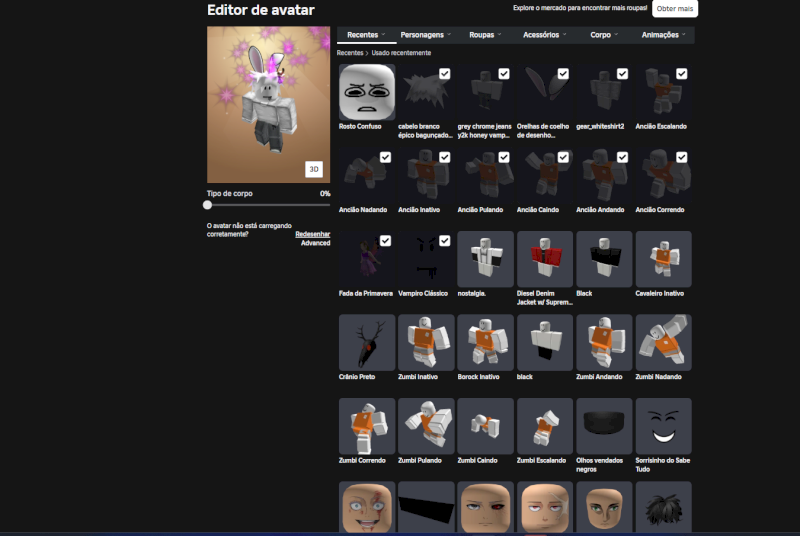800x536 pixels.
Task: Uncheck the Ancião Andando animation
Action: coord(622,158)
